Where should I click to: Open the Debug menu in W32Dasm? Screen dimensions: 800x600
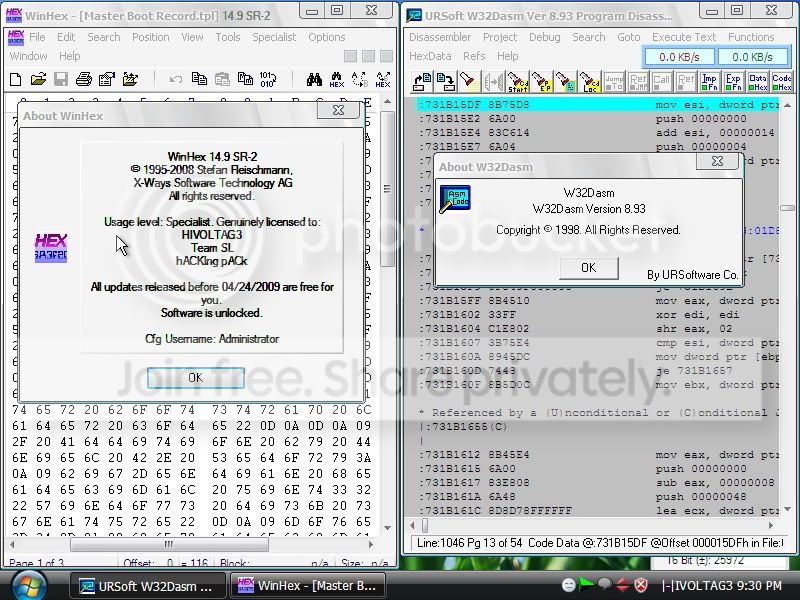coord(544,37)
